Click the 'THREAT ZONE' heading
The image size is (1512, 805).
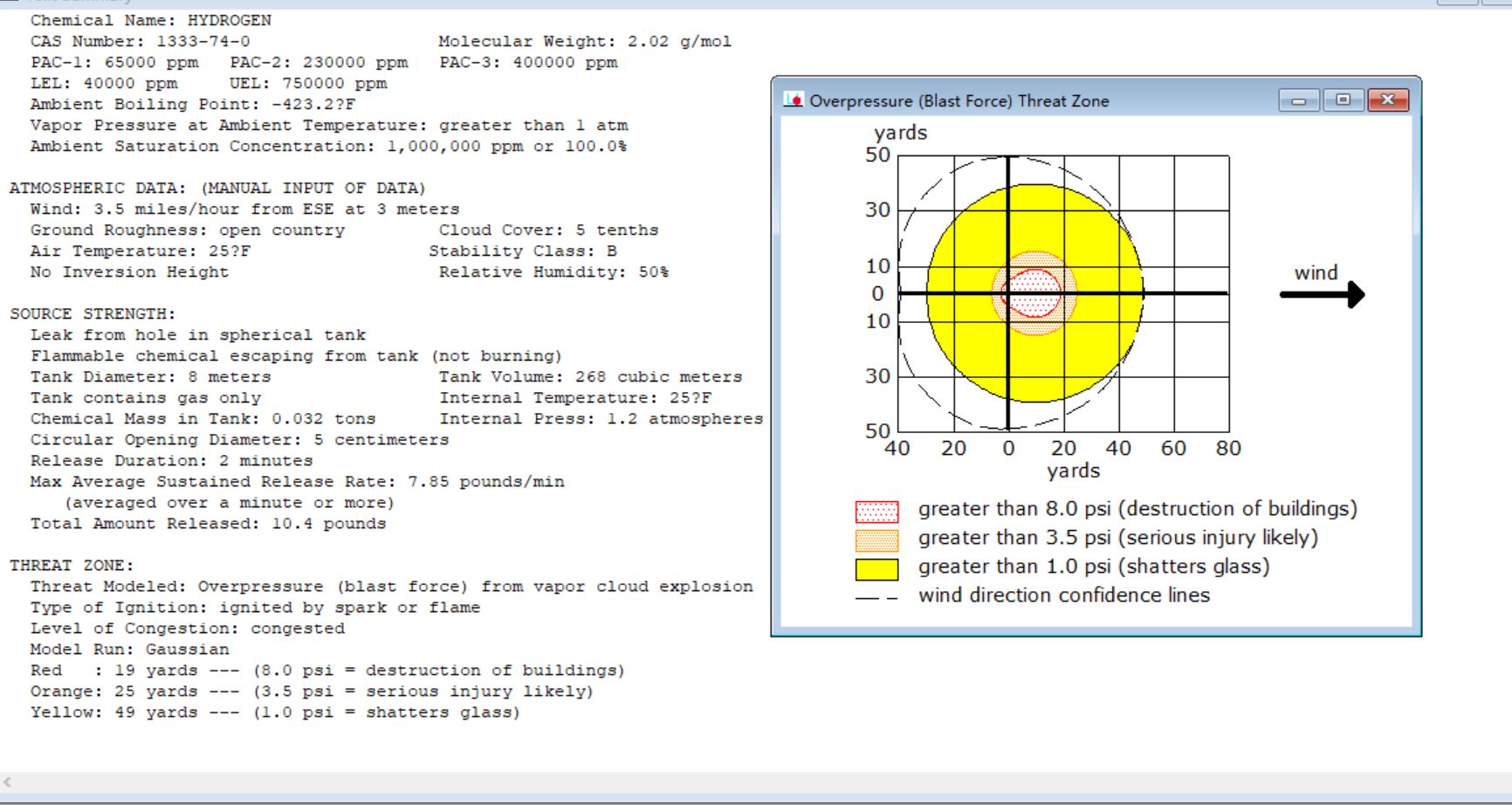(72, 565)
